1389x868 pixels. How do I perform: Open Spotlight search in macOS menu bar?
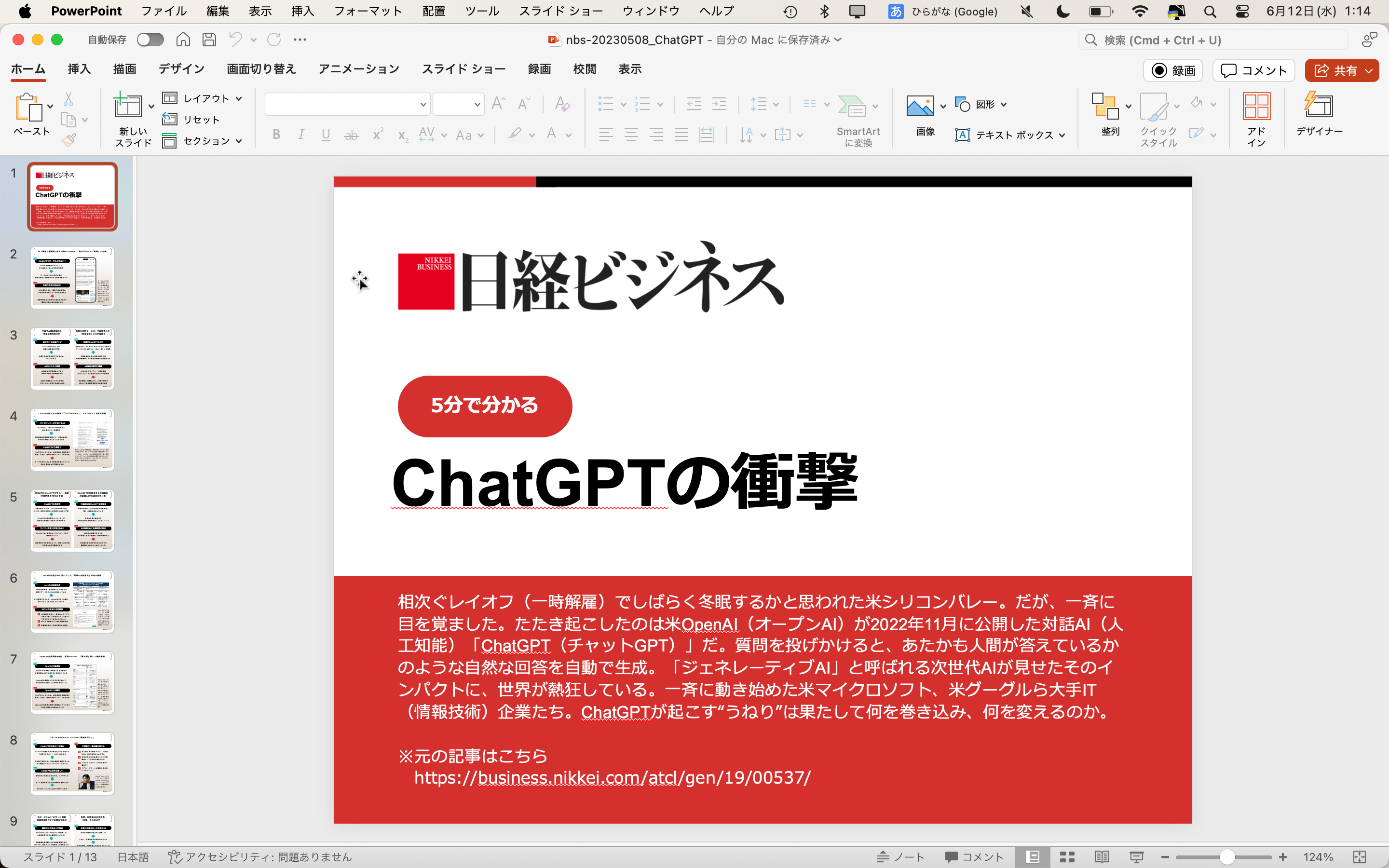pos(1210,11)
